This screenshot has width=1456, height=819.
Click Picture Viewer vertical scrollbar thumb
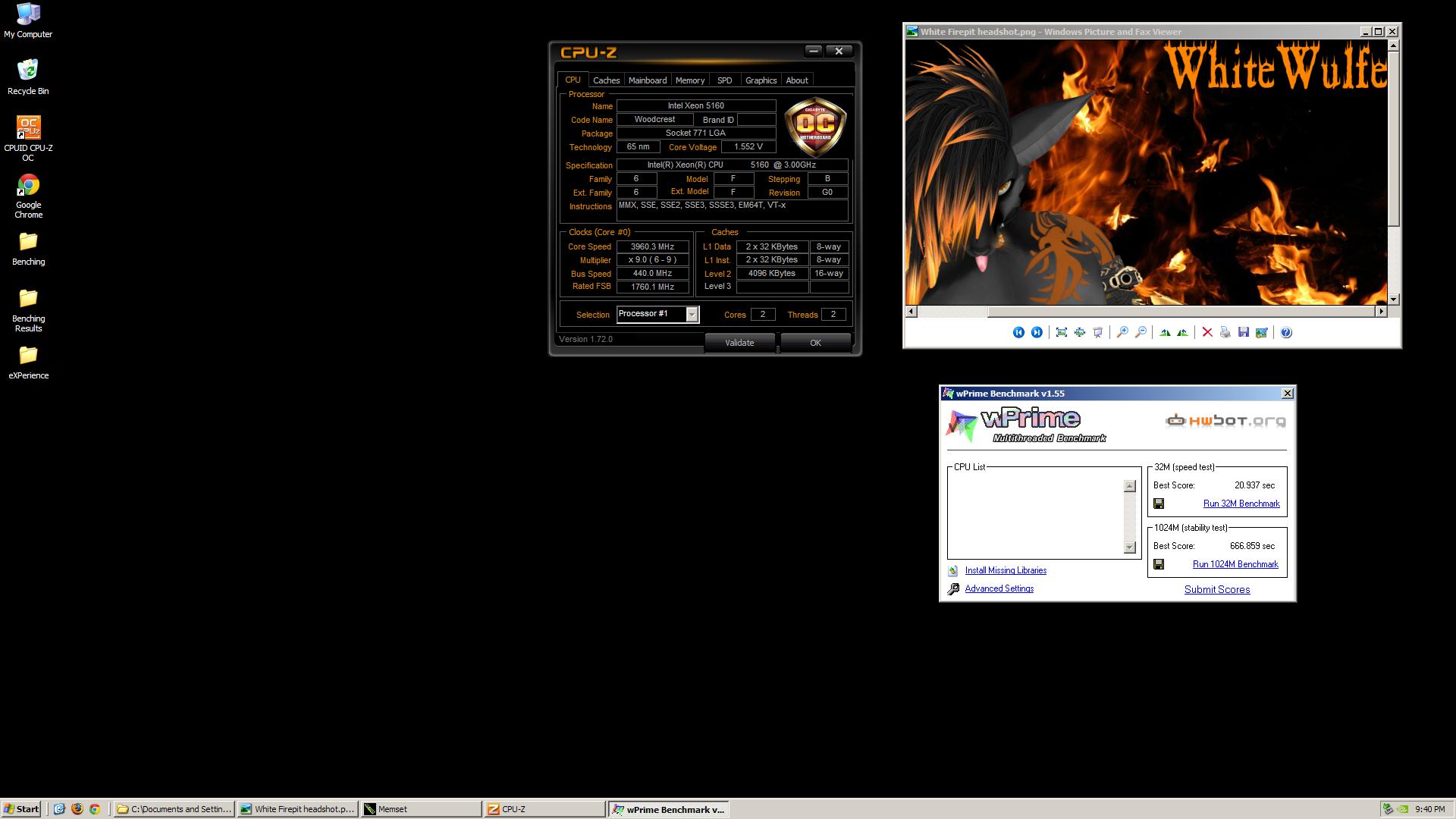[1394, 139]
